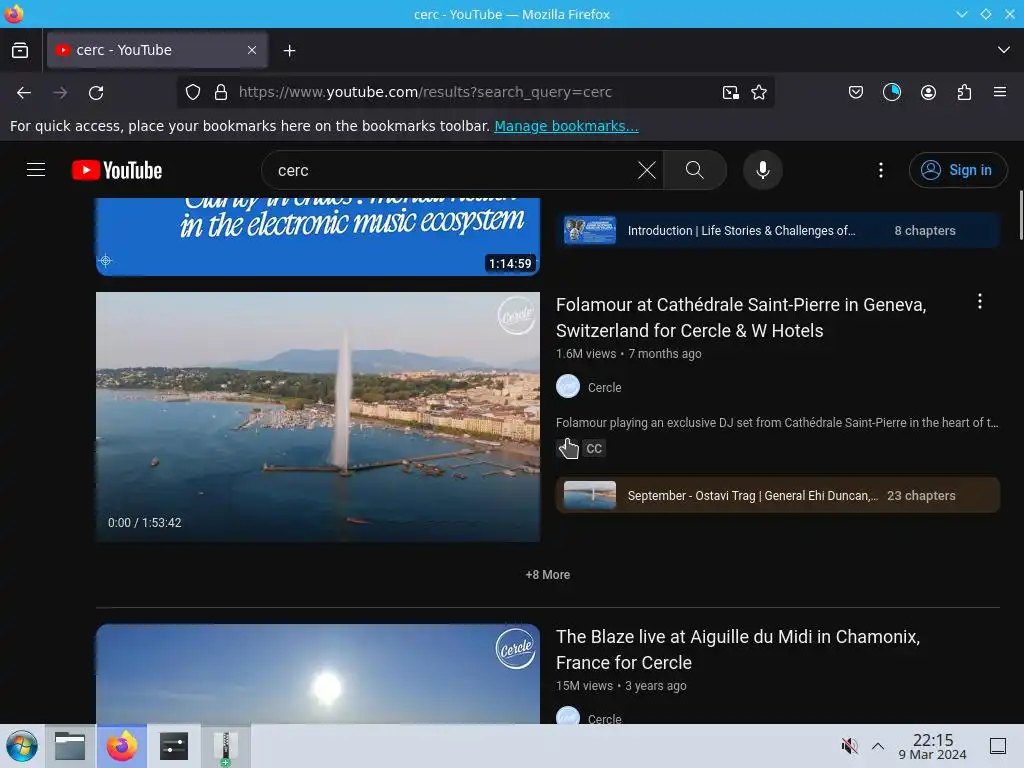Go back with the browser back arrow
The image size is (1024, 768).
pos(24,93)
